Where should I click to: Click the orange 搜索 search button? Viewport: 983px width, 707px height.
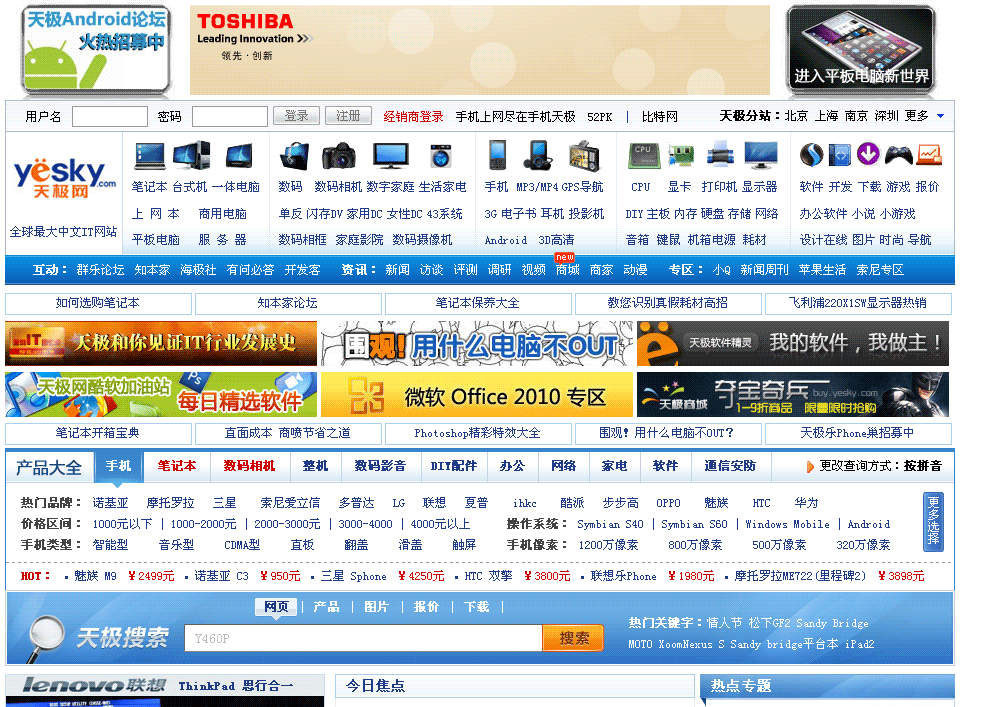[x=574, y=638]
